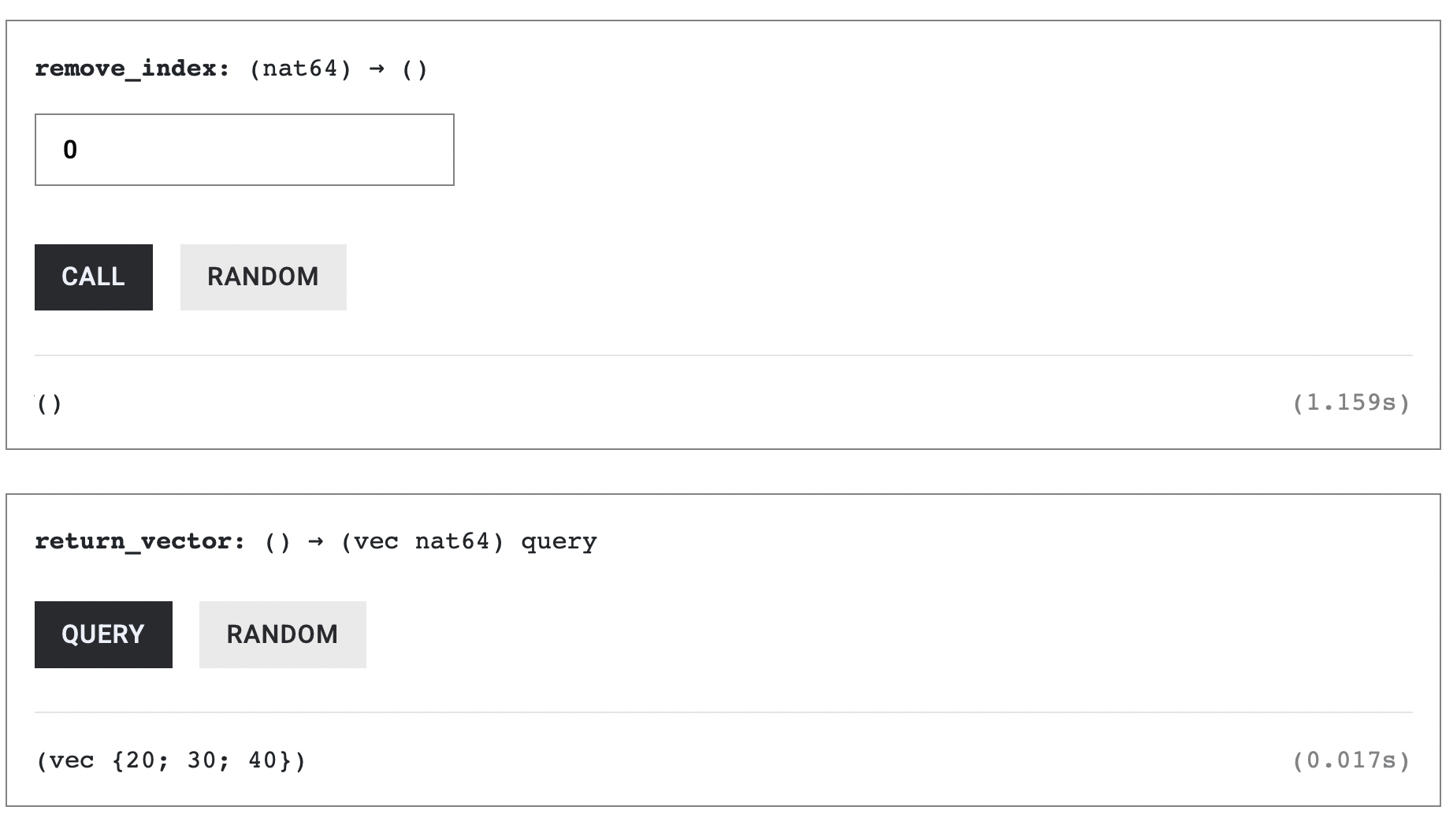Click the (1.159s) call duration

(x=1351, y=403)
